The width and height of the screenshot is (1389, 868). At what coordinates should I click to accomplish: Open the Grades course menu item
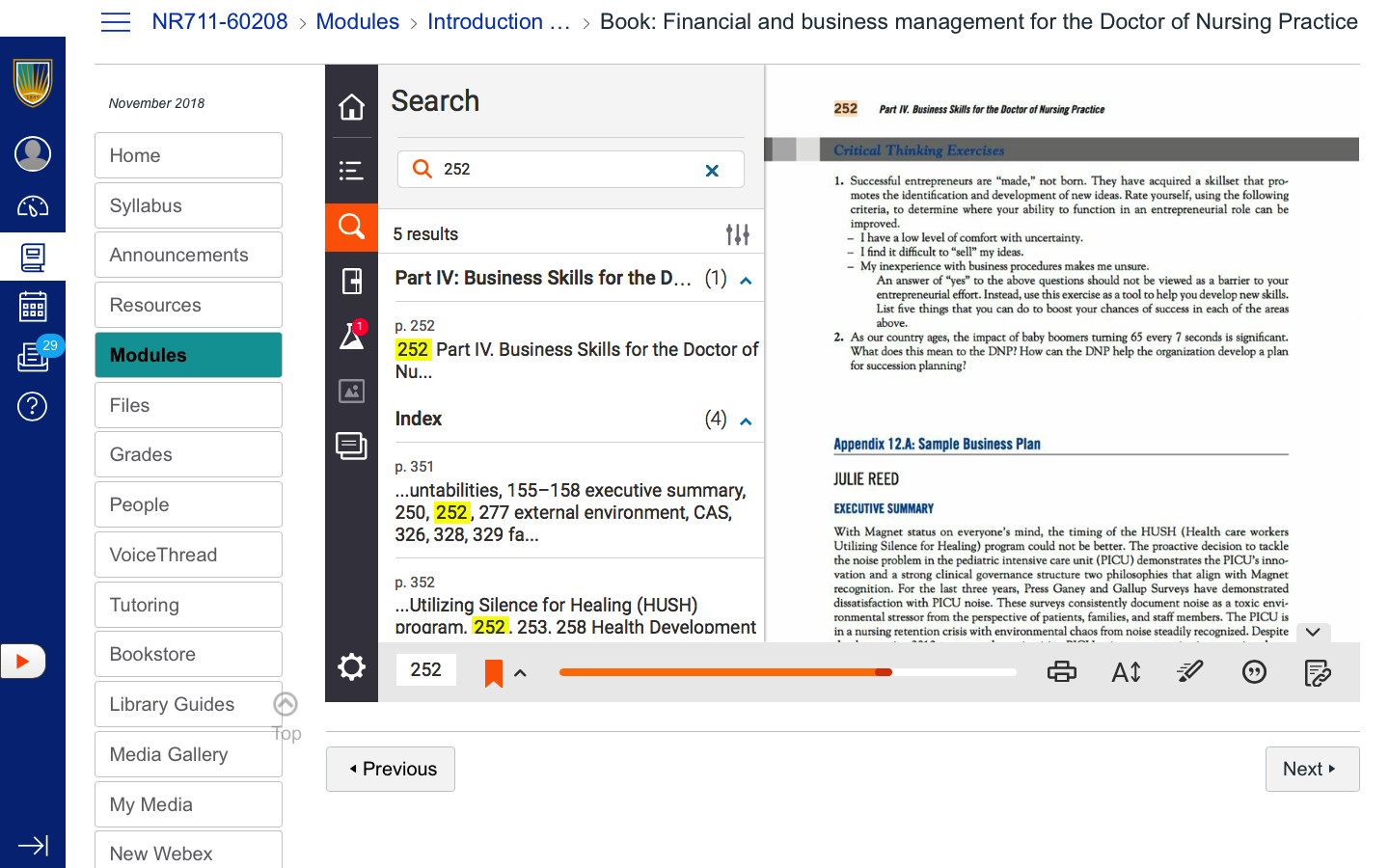pos(188,454)
